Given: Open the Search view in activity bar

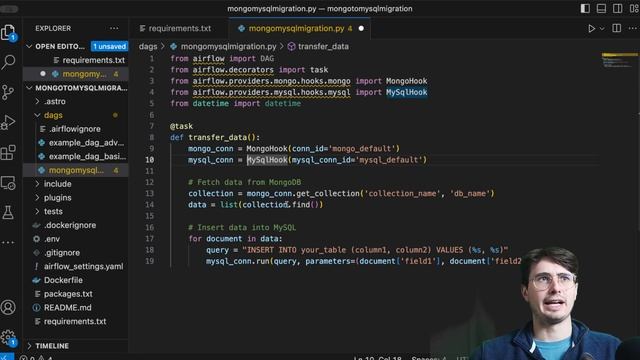Looking at the screenshot, I should click(8, 62).
